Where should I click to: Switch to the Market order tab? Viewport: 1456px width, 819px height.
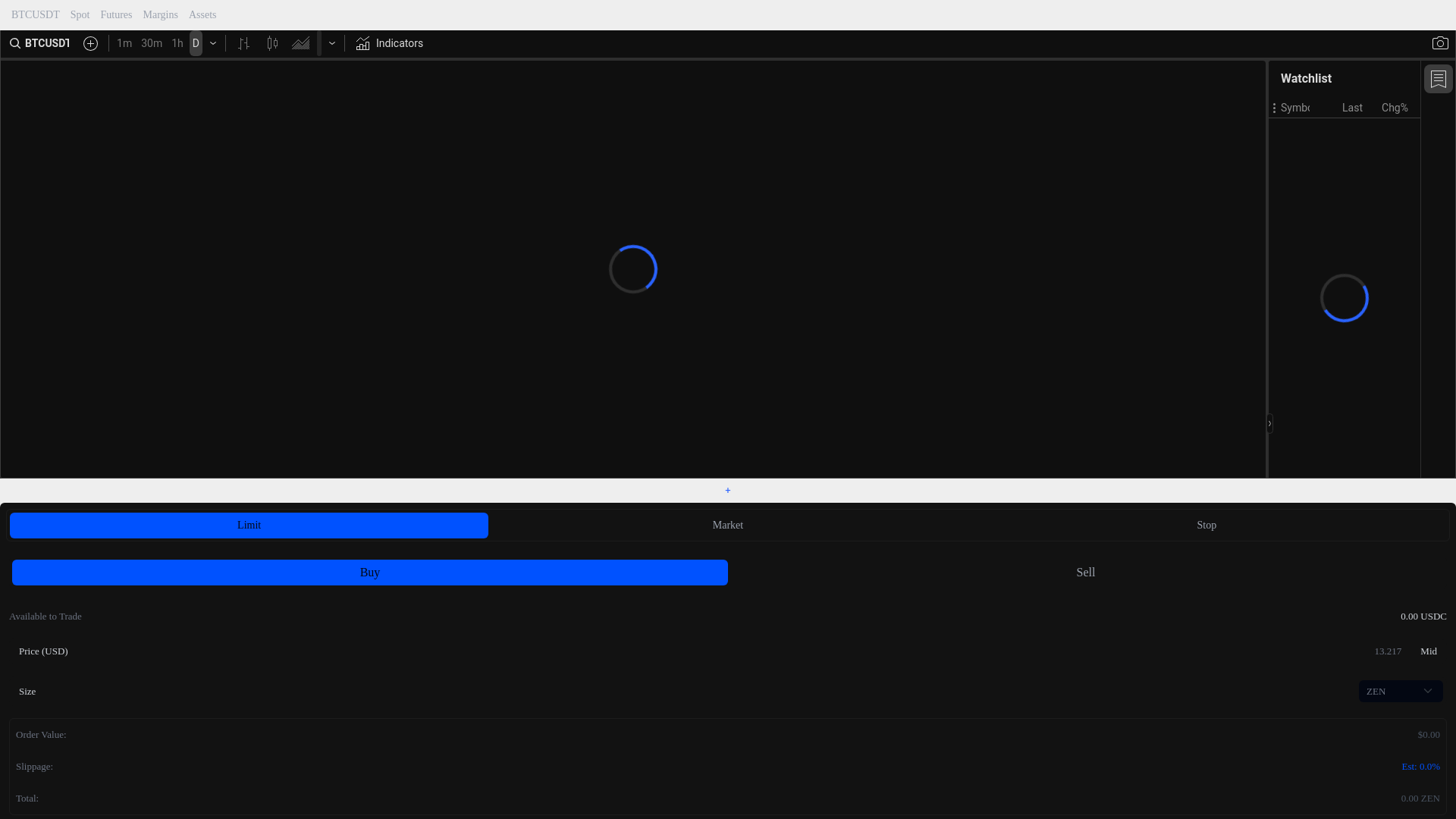(728, 526)
